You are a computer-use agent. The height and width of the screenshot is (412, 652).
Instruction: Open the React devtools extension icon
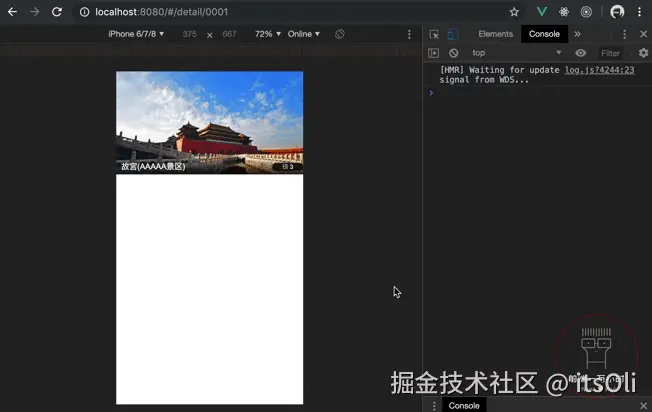(x=564, y=12)
